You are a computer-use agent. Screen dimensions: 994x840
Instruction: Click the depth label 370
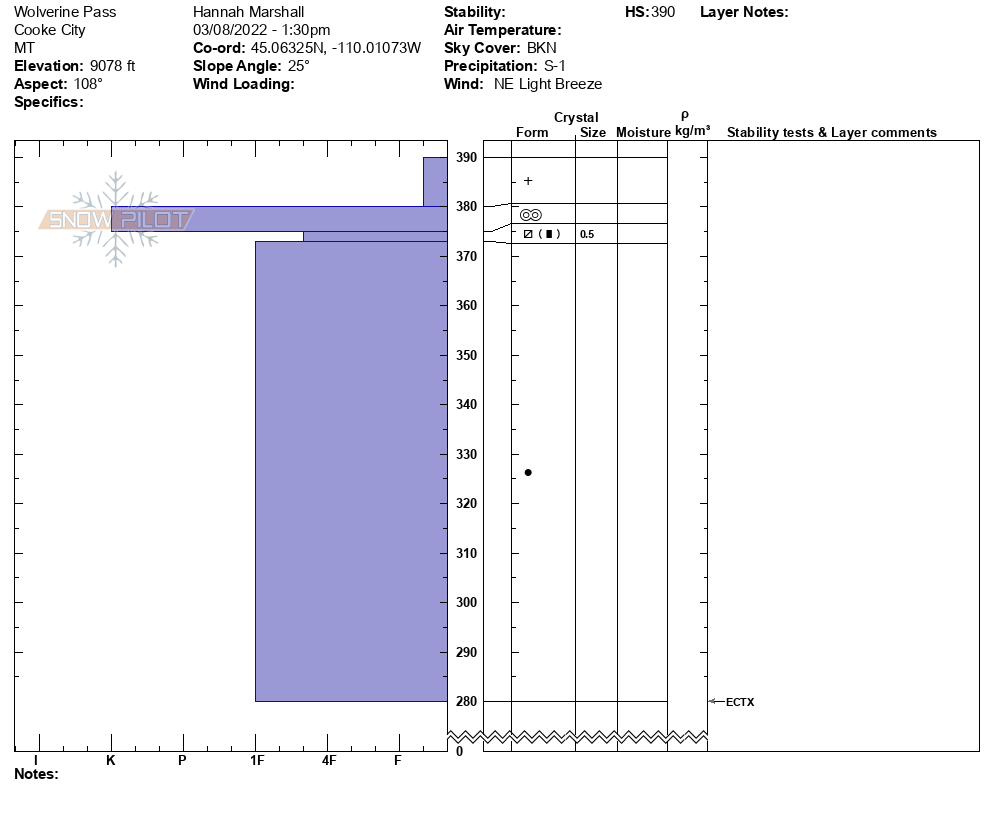click(467, 256)
